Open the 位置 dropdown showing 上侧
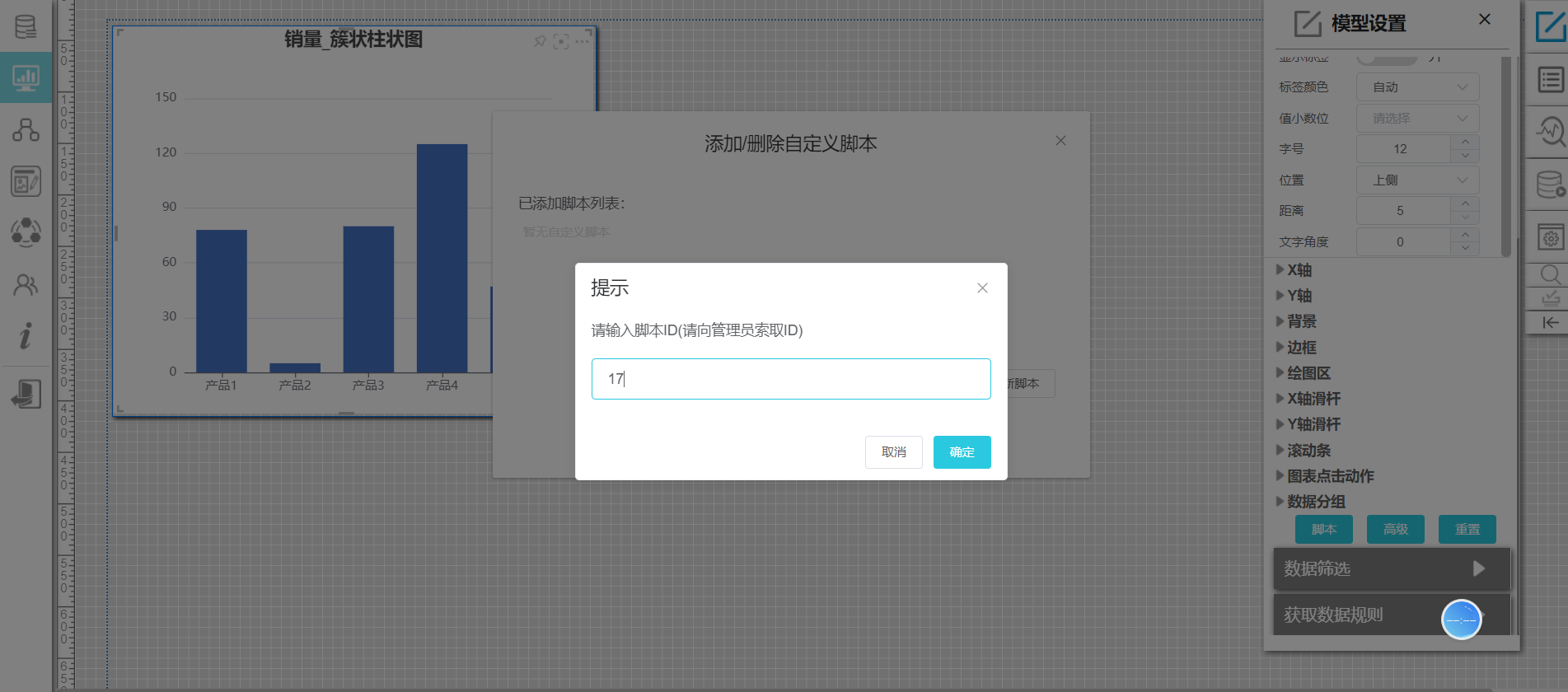1568x692 pixels. click(x=1417, y=180)
